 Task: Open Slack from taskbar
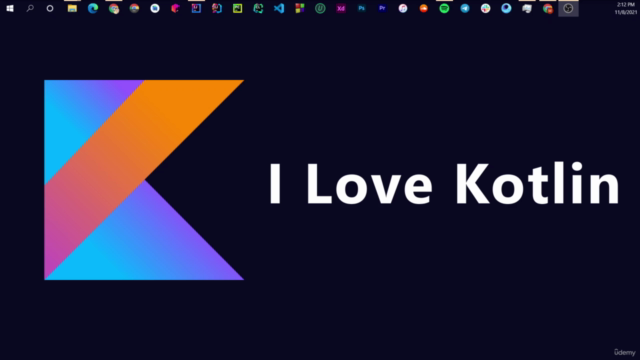click(485, 8)
